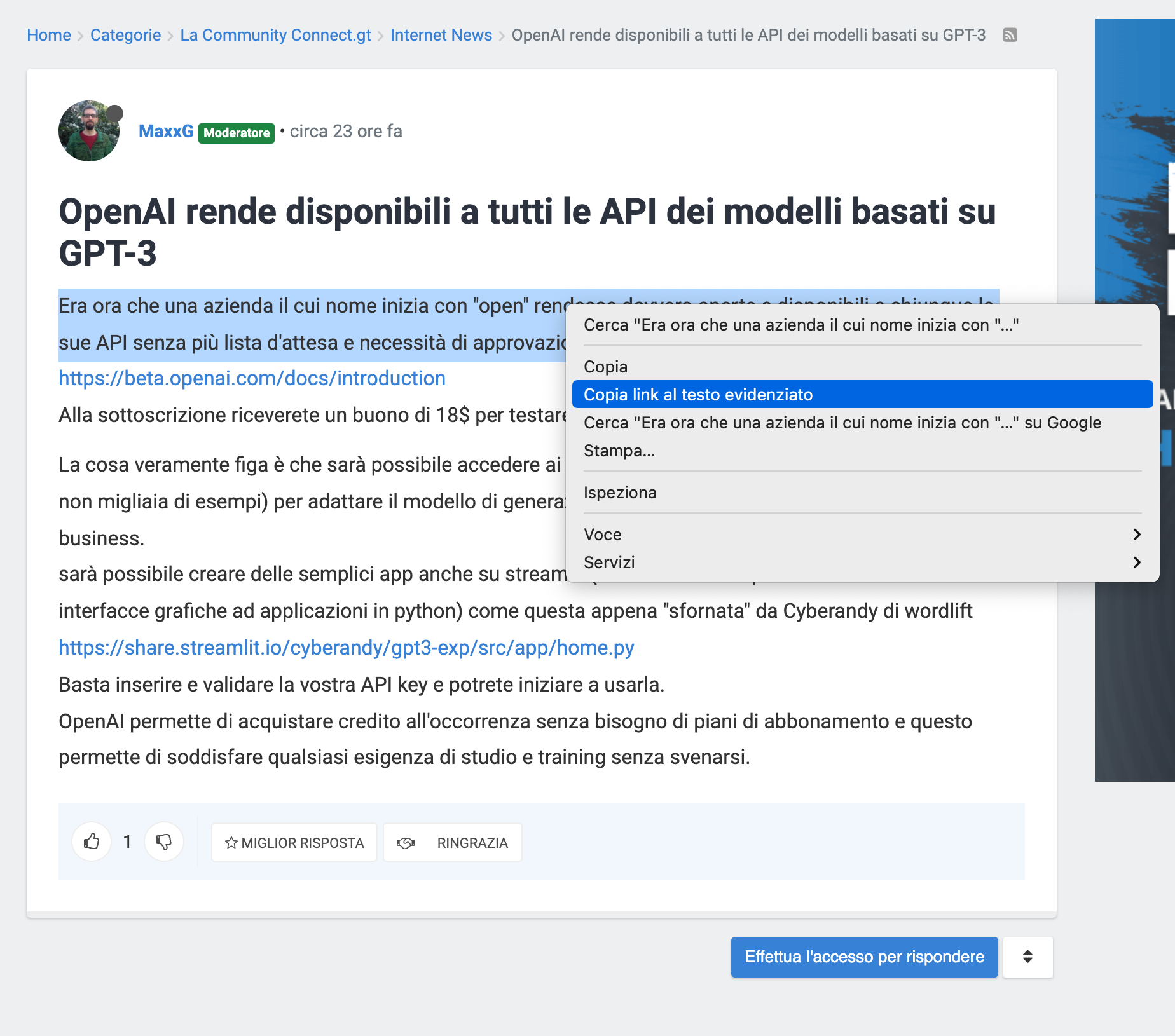Click the online status dot on avatar
Screen dimensions: 1175x1036
tap(114, 113)
